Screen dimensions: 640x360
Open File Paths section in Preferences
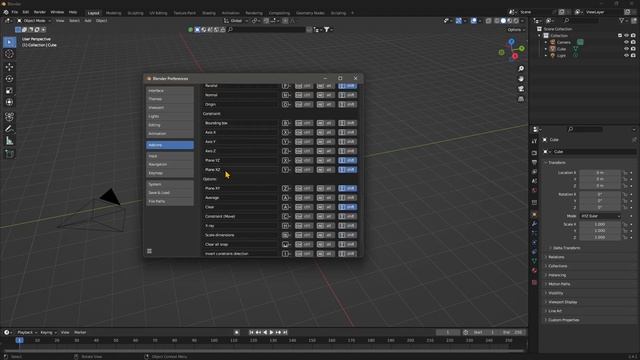tap(170, 202)
